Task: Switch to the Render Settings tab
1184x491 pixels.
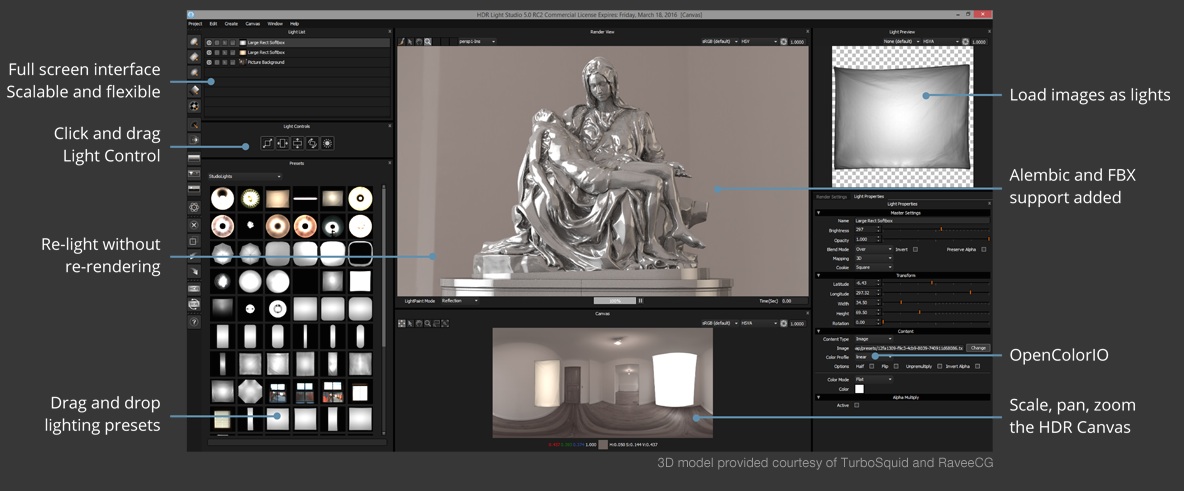Action: pyautogui.click(x=829, y=196)
